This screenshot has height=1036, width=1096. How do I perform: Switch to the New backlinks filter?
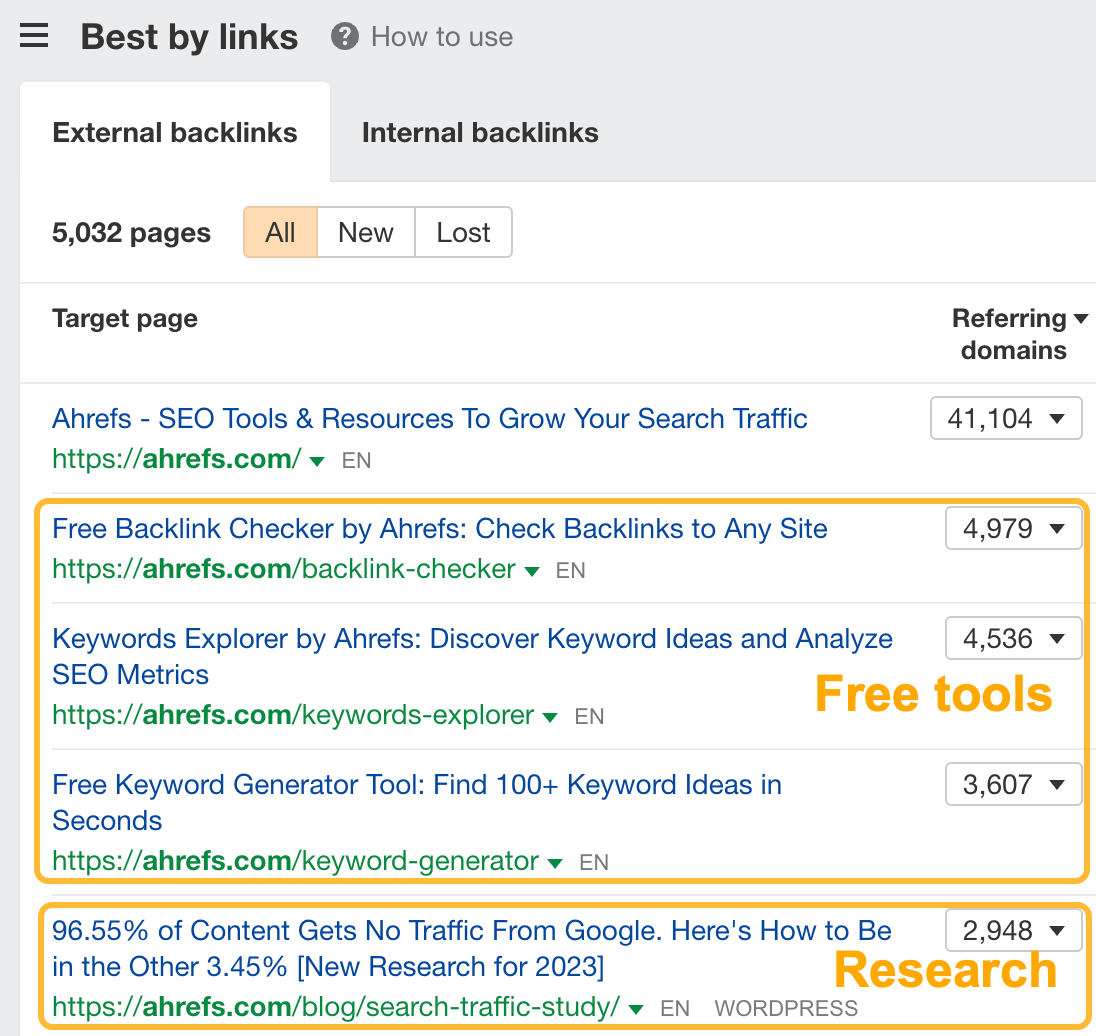tap(365, 232)
